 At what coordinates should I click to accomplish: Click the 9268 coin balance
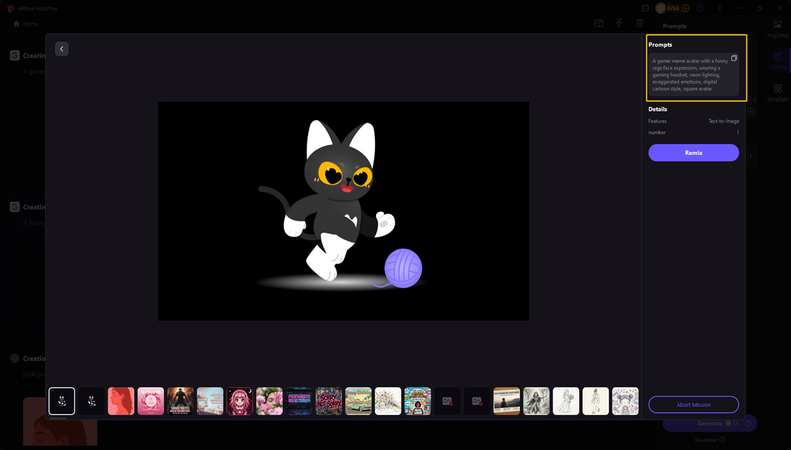click(x=674, y=8)
